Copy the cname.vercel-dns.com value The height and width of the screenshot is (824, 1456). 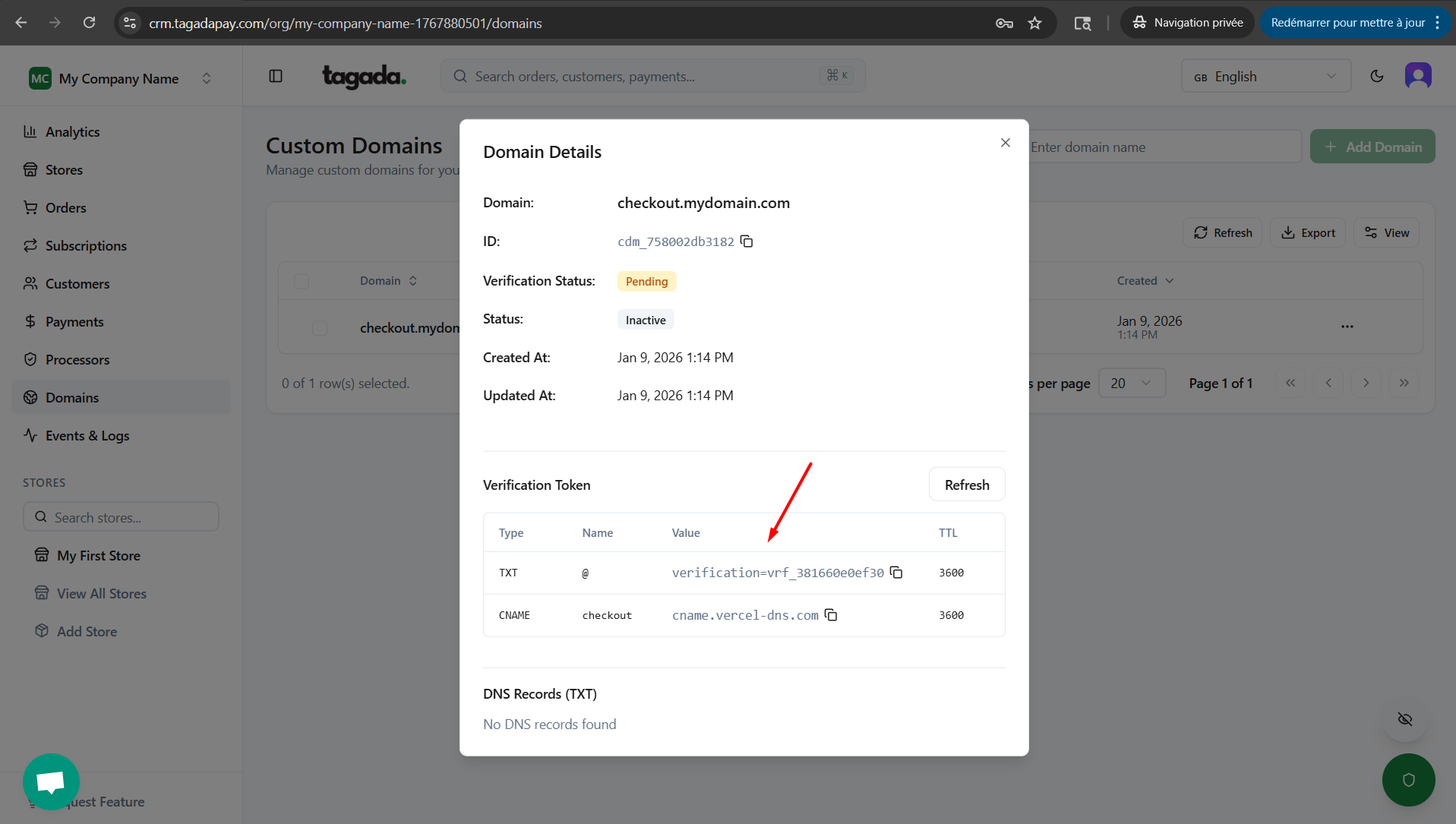pos(831,615)
